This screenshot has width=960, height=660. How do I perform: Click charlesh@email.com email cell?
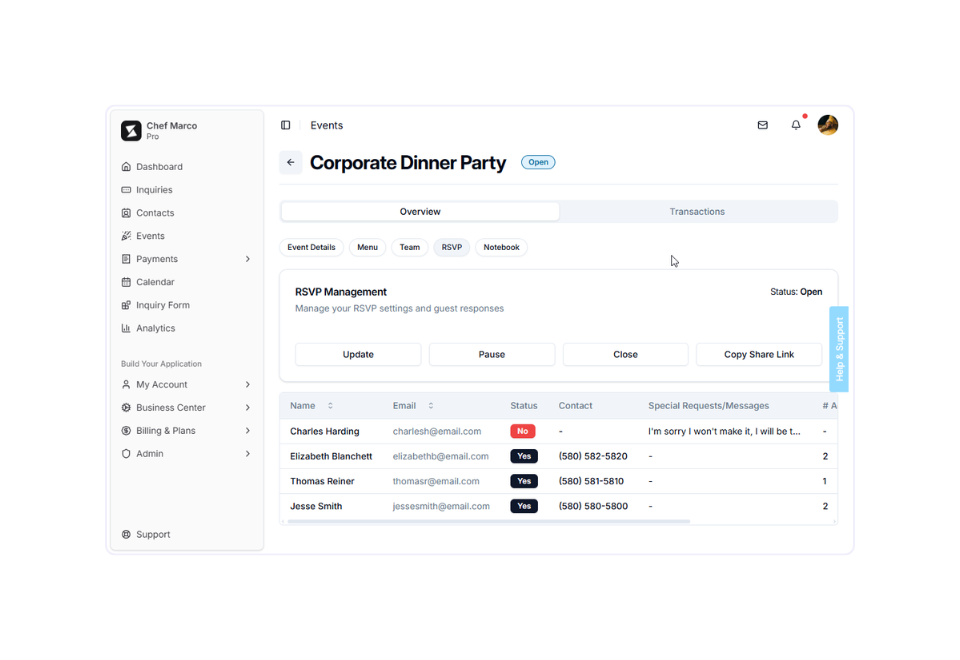pos(437,432)
